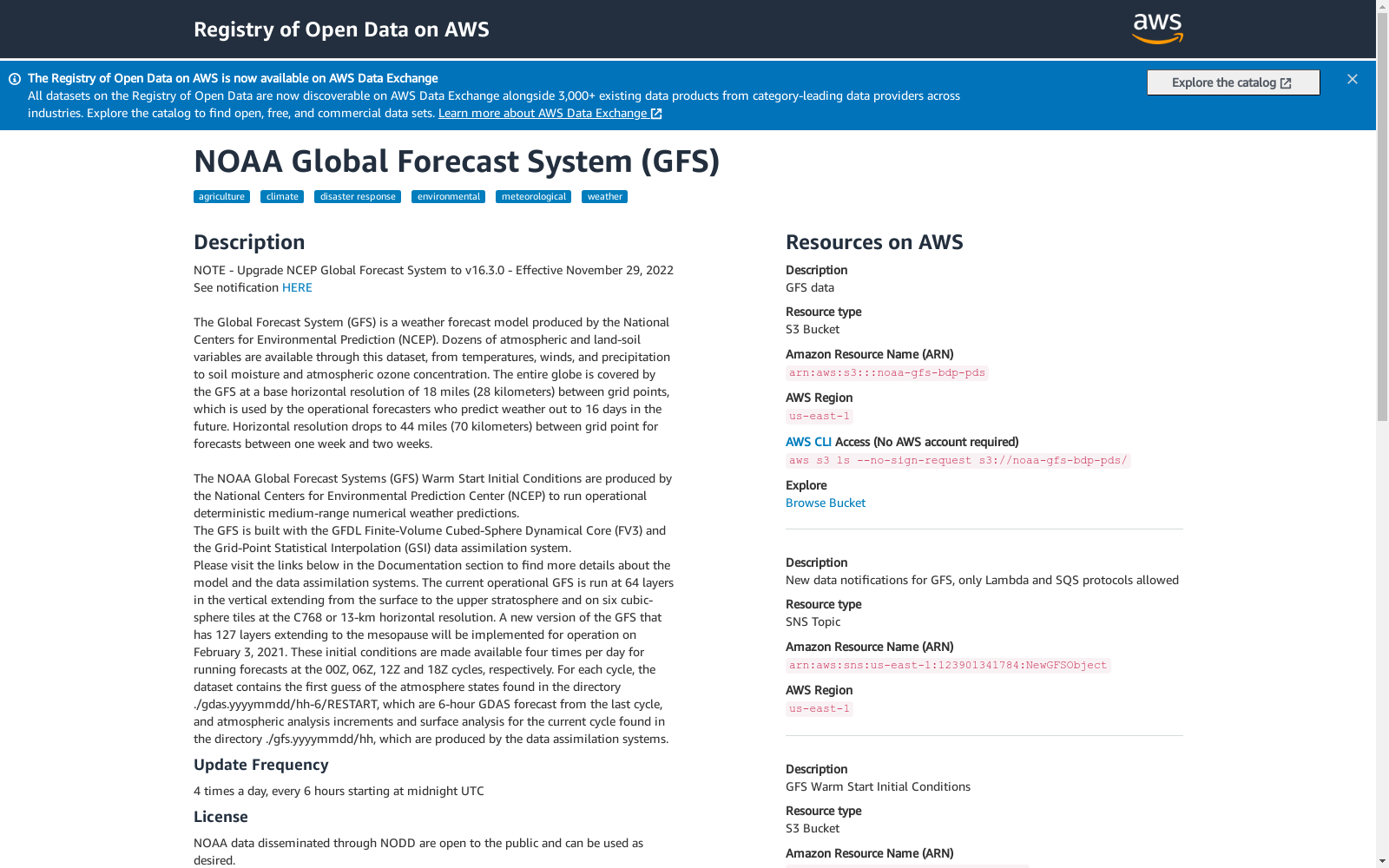1389x868 pixels.
Task: Click the aws s3 ls CLI command text
Action: click(x=958, y=460)
